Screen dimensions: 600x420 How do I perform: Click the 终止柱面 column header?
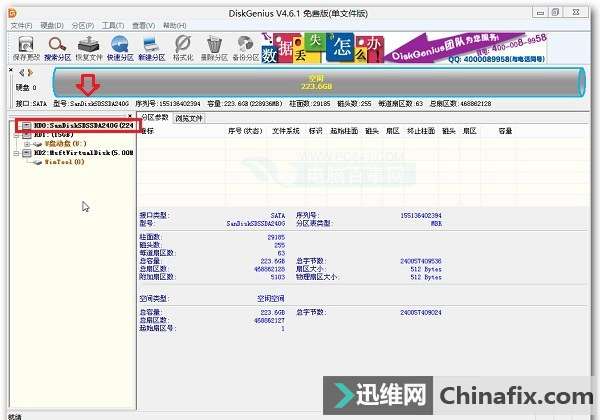tap(421, 131)
